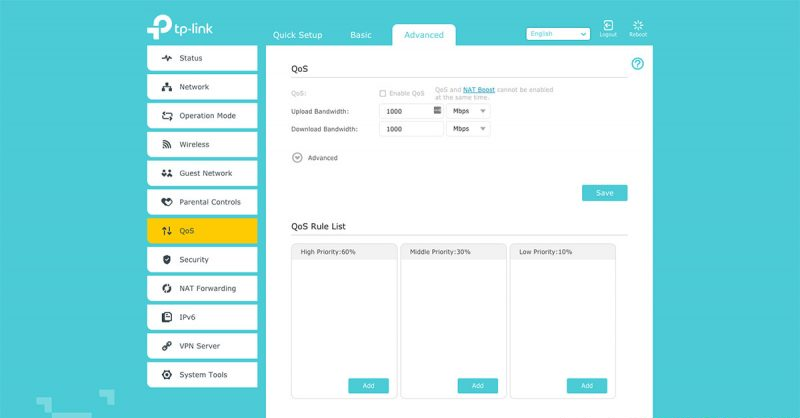Click the Upload Bandwidth input field
This screenshot has width=800, height=418.
pos(406,110)
